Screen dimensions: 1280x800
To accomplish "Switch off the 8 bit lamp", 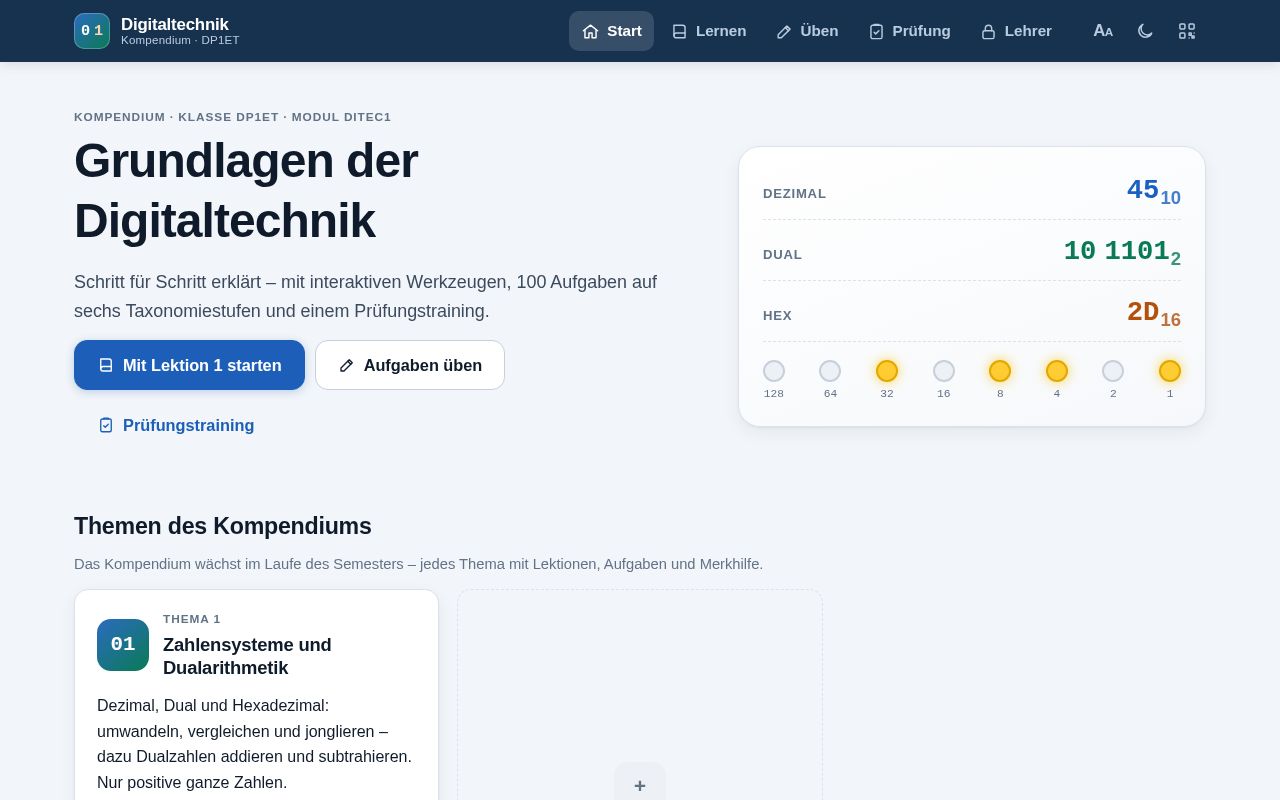I will (1000, 371).
